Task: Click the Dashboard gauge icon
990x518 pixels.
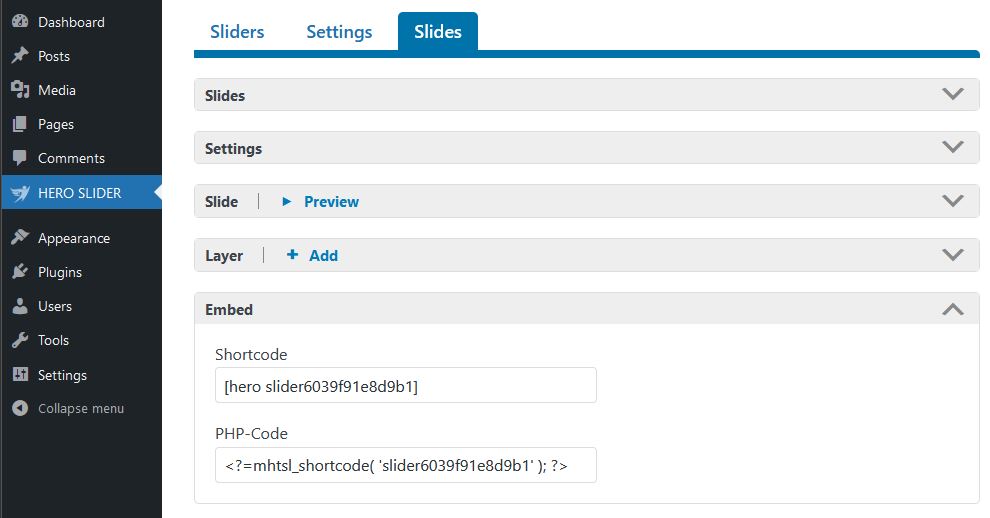Action: (x=20, y=21)
